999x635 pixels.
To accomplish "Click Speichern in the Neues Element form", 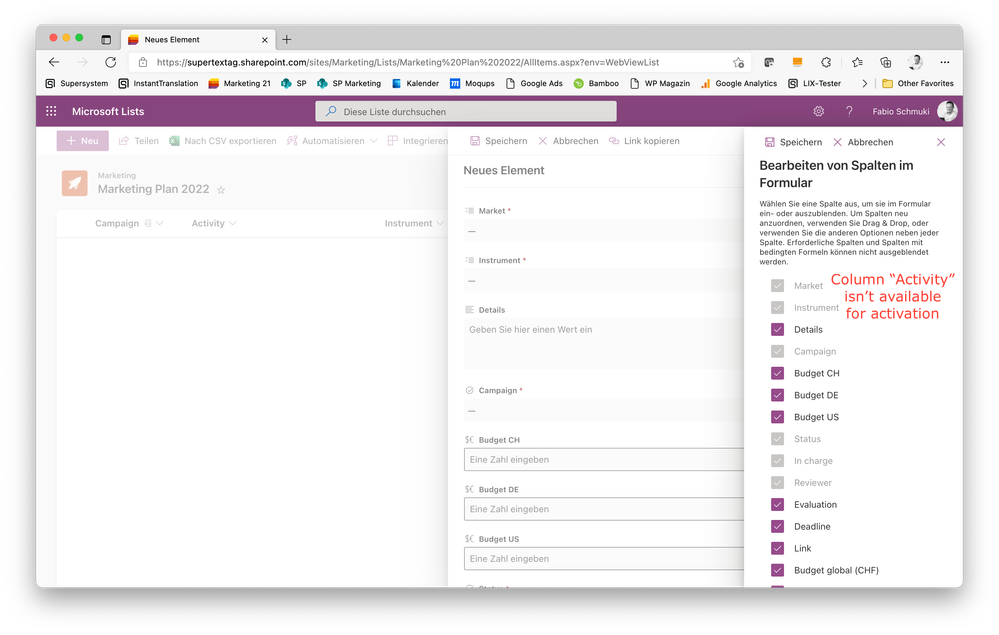I will click(499, 141).
